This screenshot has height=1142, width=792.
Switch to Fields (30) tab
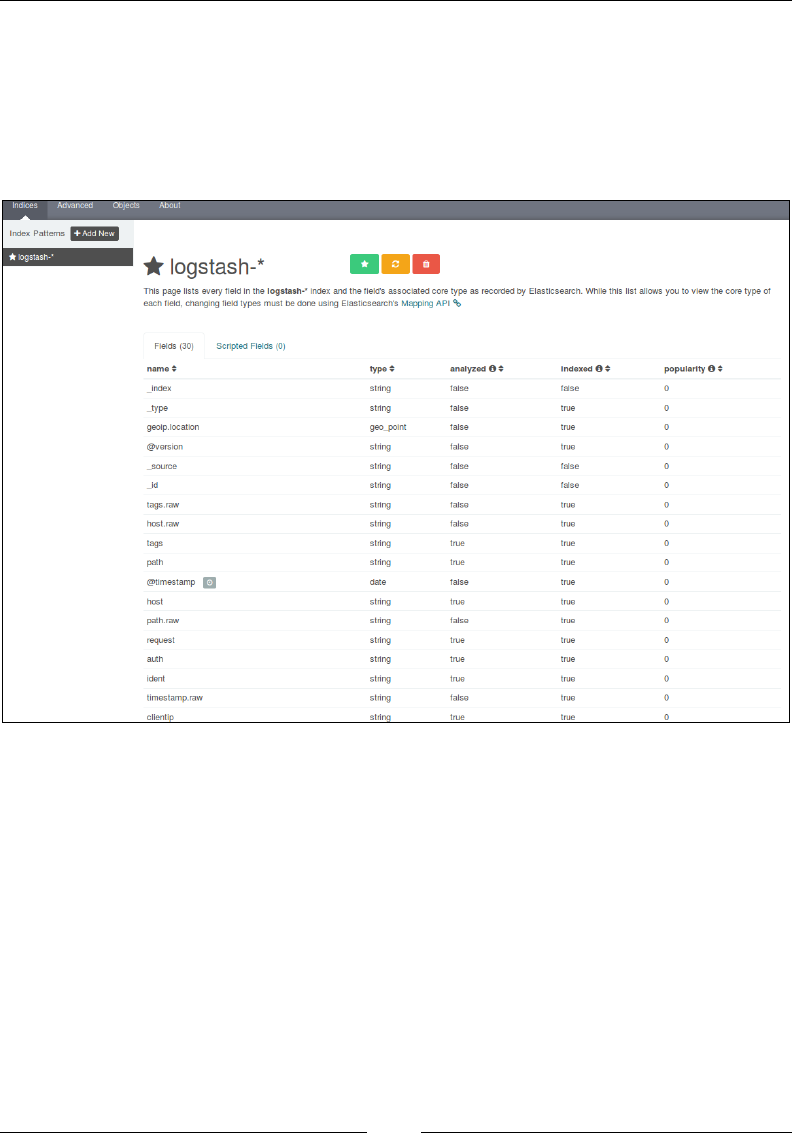tap(174, 346)
